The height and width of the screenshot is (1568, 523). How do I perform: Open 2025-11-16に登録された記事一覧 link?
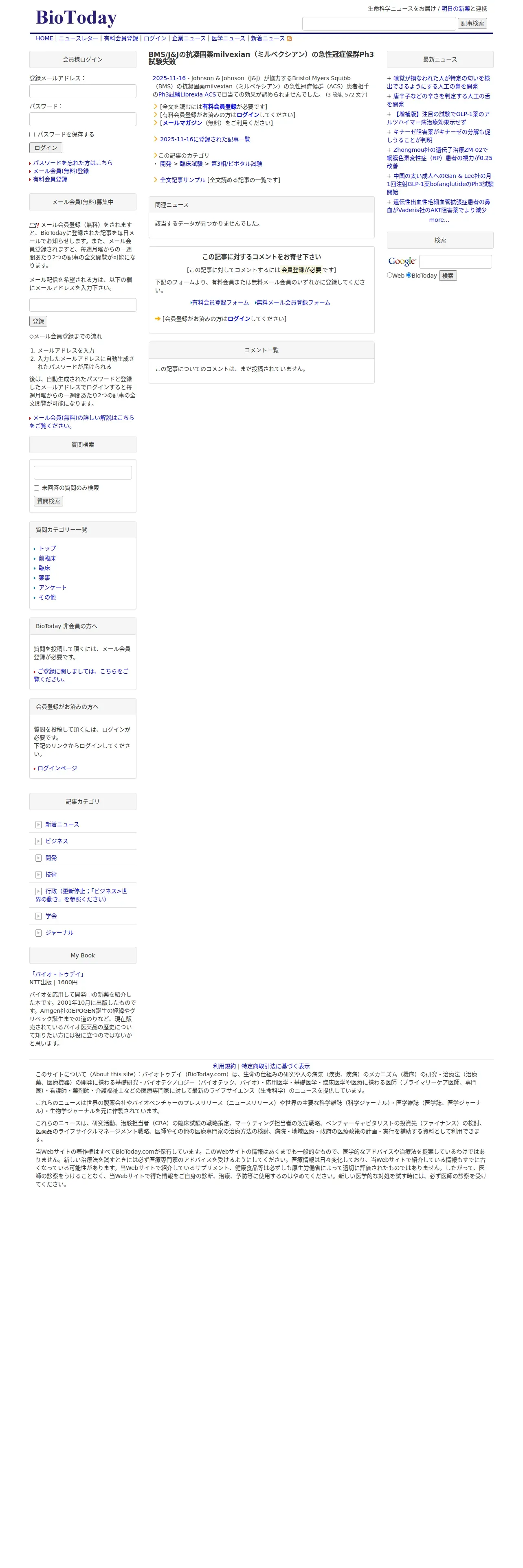click(205, 139)
